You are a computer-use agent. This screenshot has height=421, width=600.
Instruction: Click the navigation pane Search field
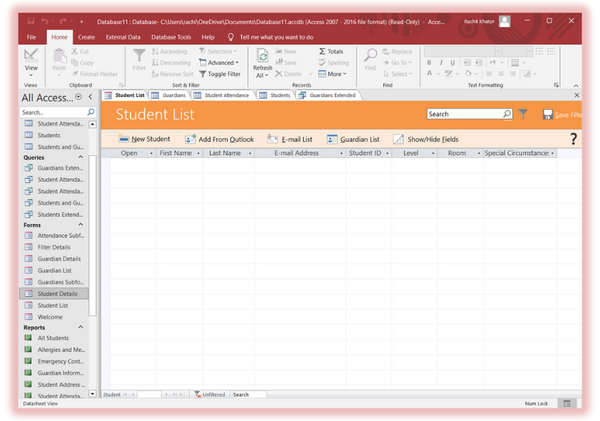click(x=53, y=112)
